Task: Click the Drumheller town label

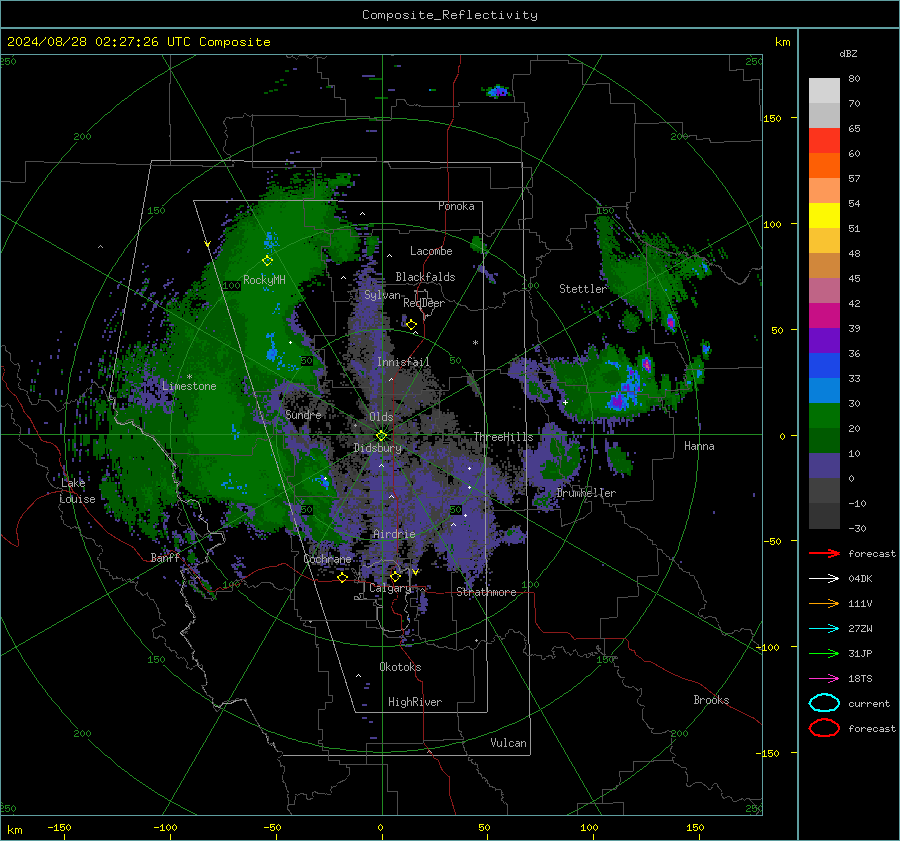Action: pyautogui.click(x=586, y=493)
